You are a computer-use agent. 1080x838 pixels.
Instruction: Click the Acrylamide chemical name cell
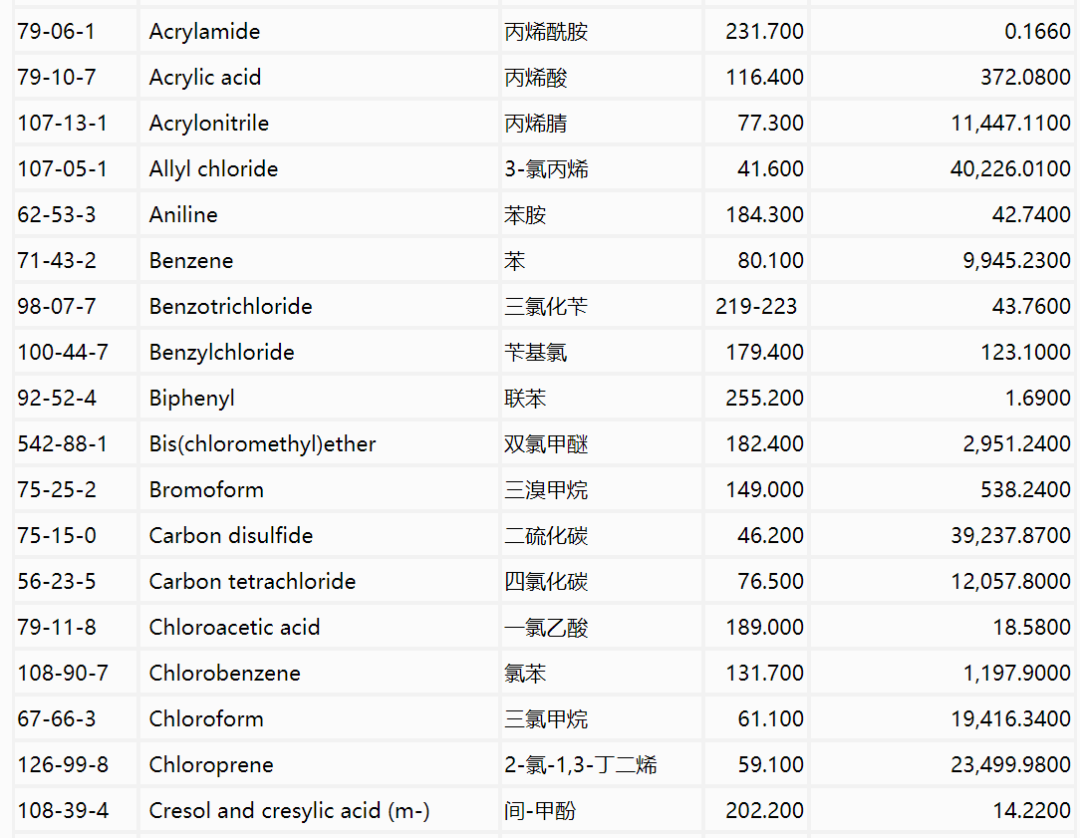coord(204,32)
